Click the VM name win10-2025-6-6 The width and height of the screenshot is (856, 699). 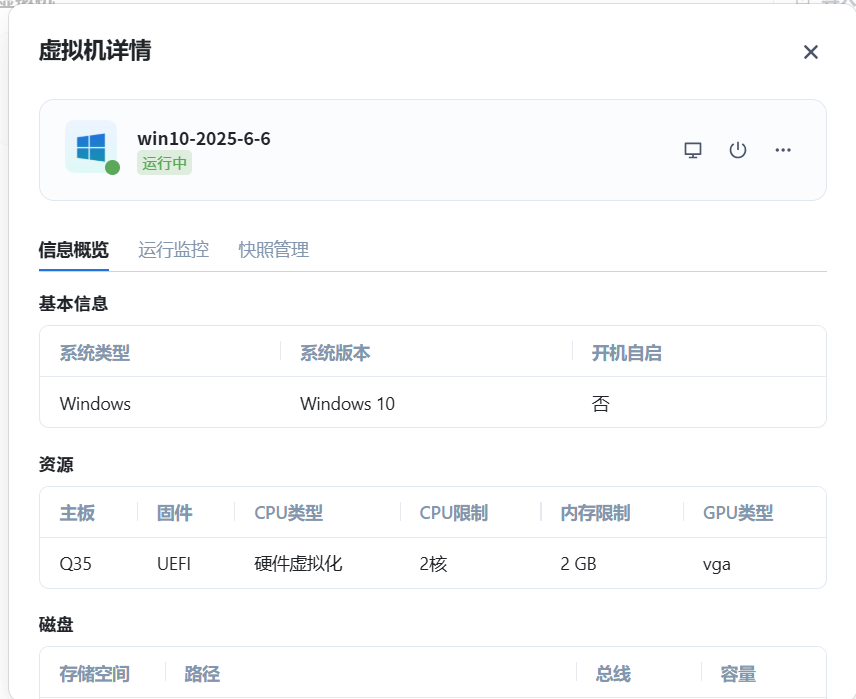click(204, 138)
